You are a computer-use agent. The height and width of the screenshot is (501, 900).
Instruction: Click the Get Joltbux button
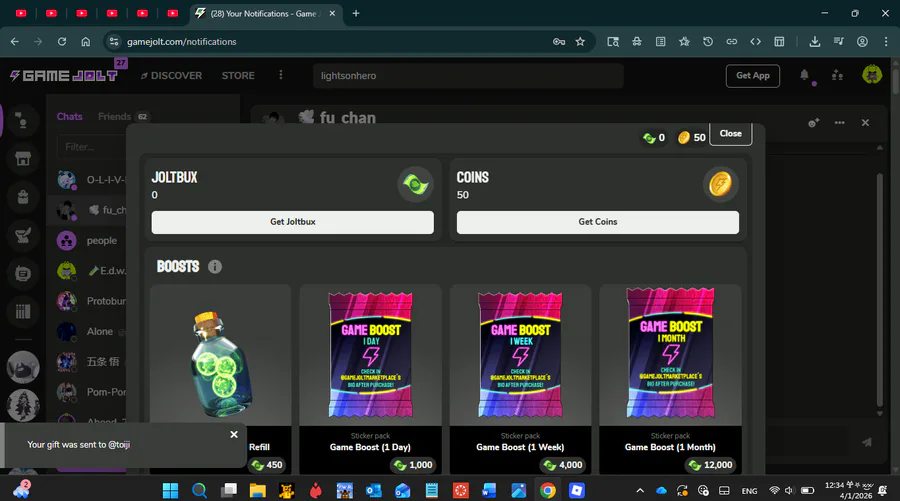(x=293, y=222)
